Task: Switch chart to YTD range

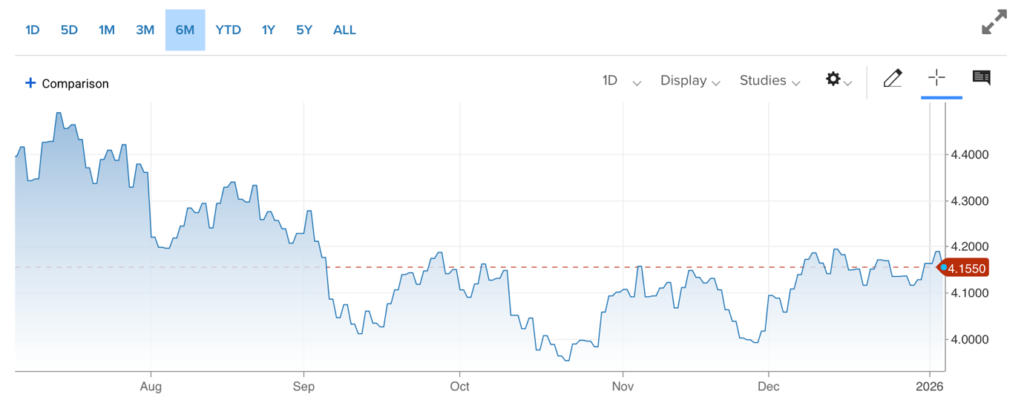Action: tap(228, 30)
